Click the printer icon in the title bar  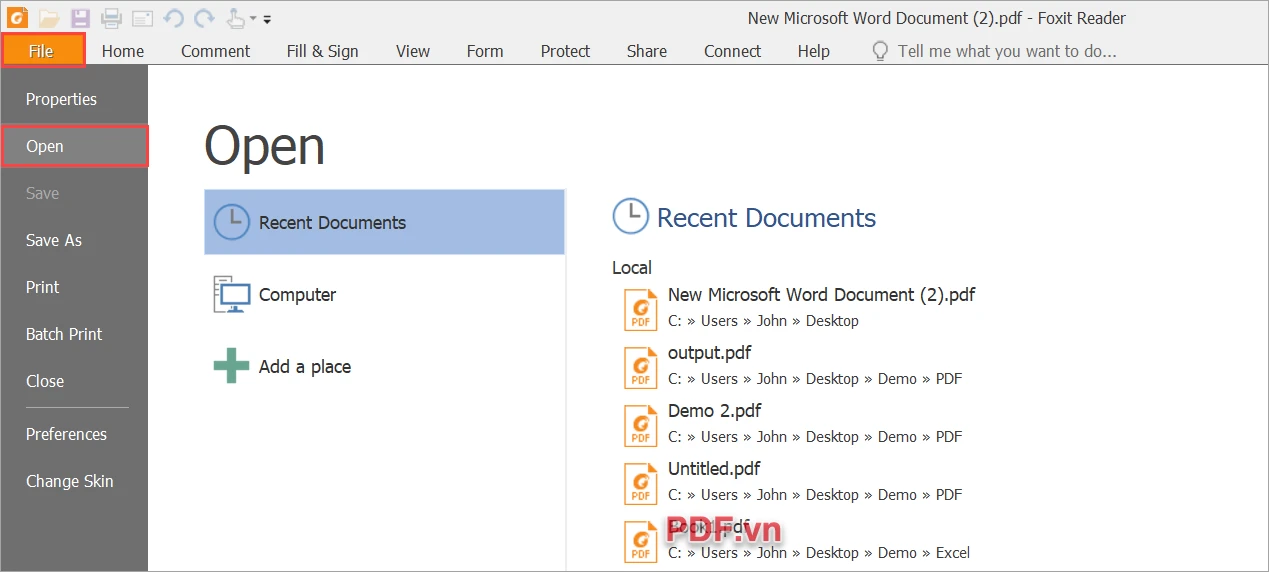click(x=111, y=18)
